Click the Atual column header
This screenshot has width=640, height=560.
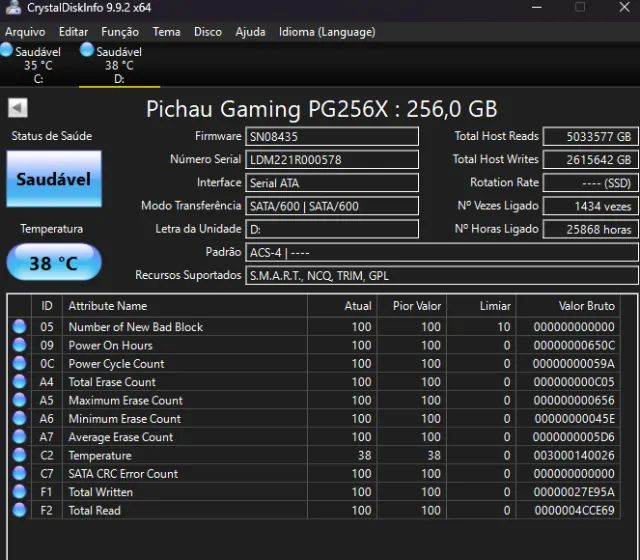click(x=342, y=306)
